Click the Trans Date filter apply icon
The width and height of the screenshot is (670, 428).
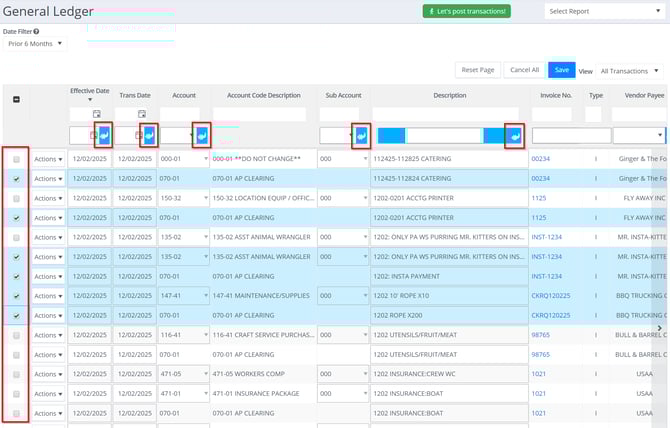(x=149, y=135)
